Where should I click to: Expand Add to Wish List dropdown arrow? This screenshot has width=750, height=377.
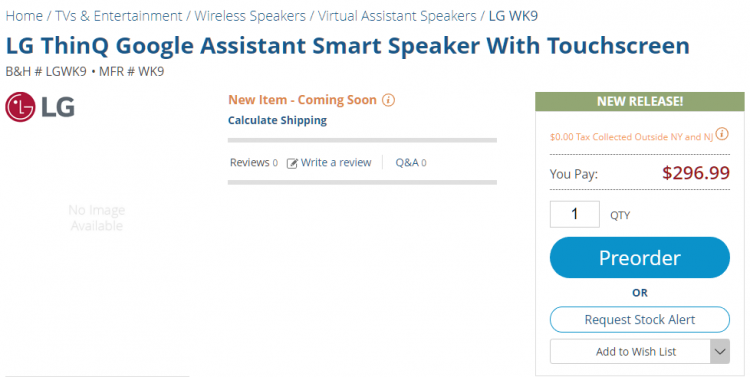720,352
